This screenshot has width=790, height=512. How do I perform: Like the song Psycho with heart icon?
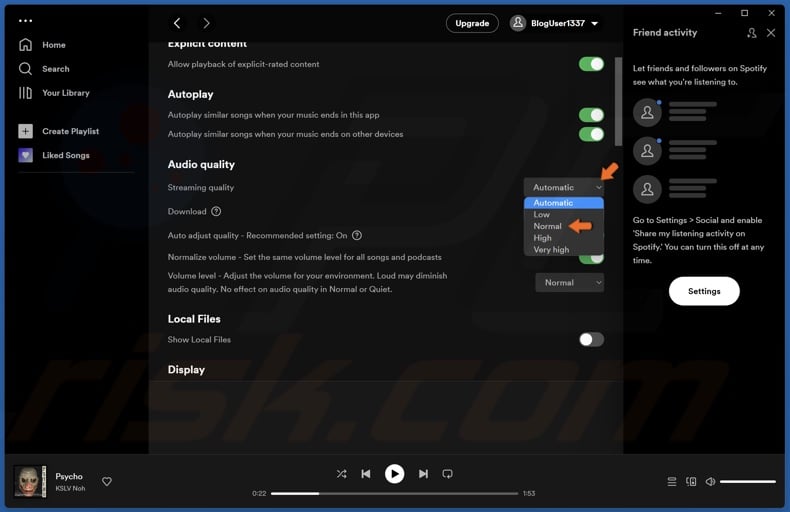pos(107,481)
